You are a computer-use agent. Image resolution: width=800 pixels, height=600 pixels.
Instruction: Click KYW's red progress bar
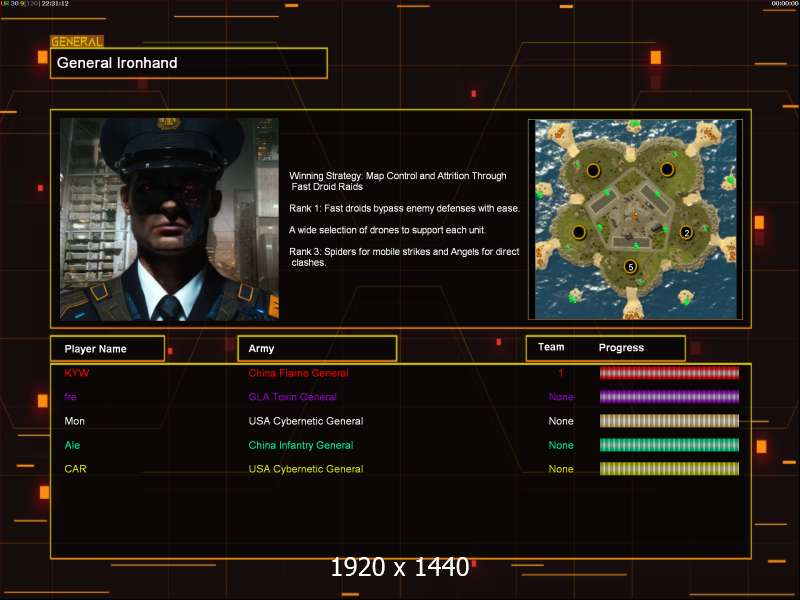coord(669,373)
